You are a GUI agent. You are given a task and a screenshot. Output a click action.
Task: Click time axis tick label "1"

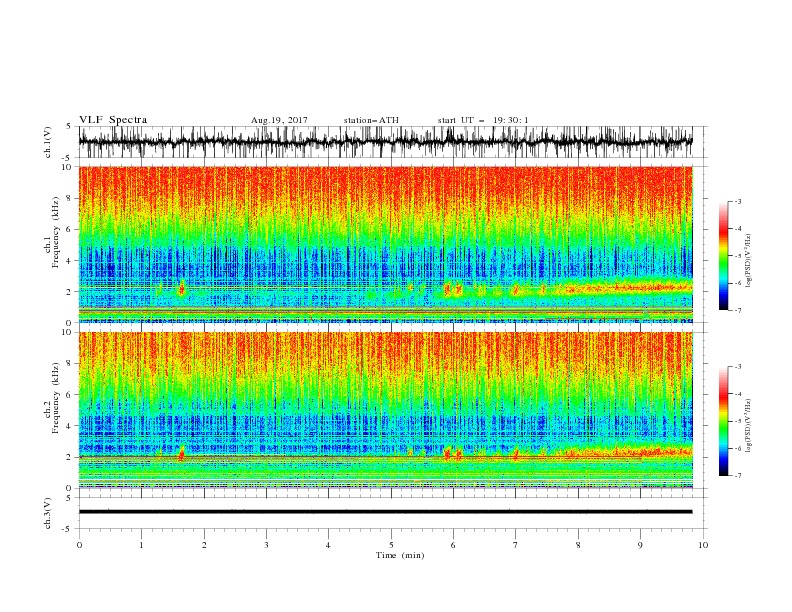coord(141,545)
